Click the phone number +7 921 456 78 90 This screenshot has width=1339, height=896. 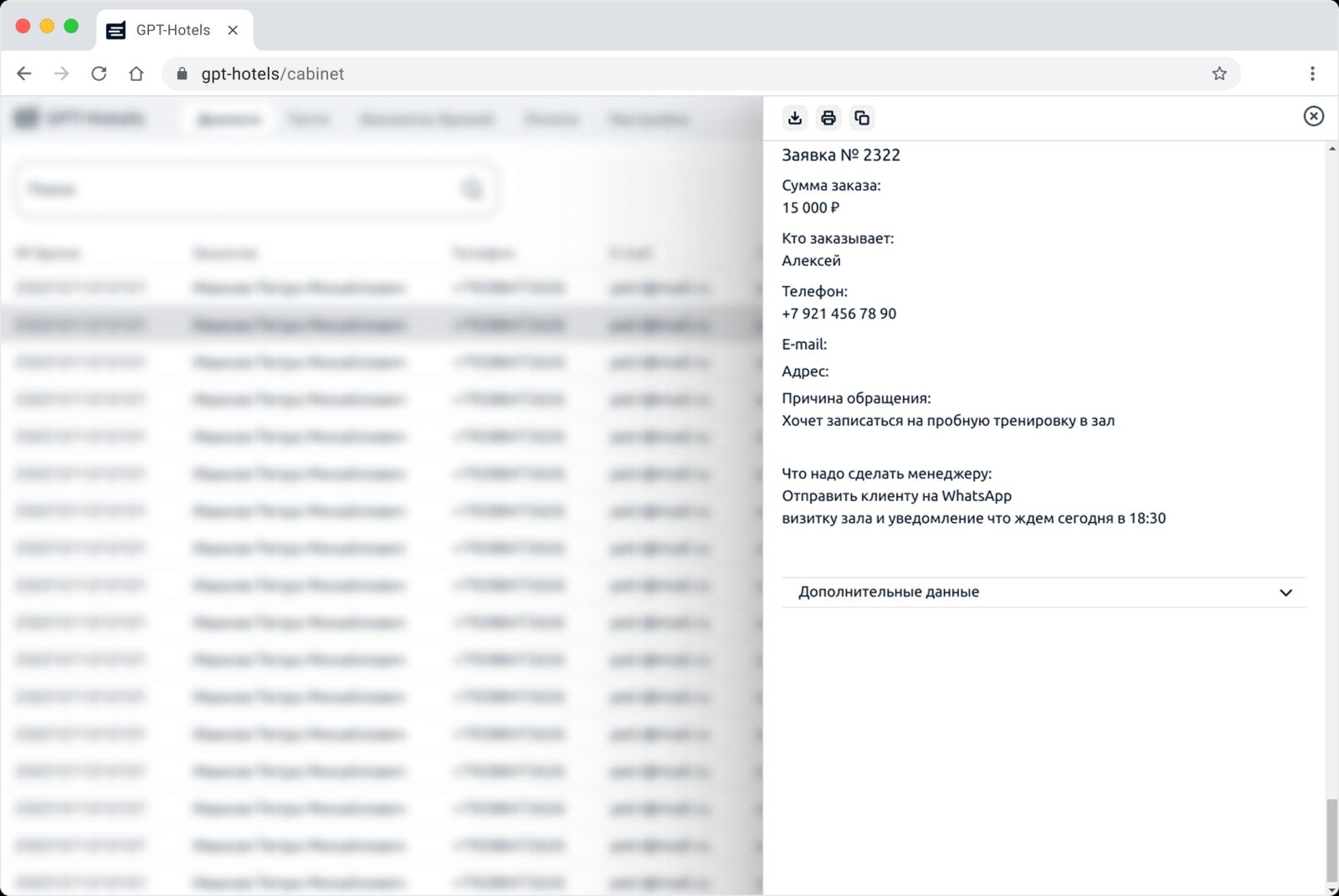pyautogui.click(x=839, y=314)
